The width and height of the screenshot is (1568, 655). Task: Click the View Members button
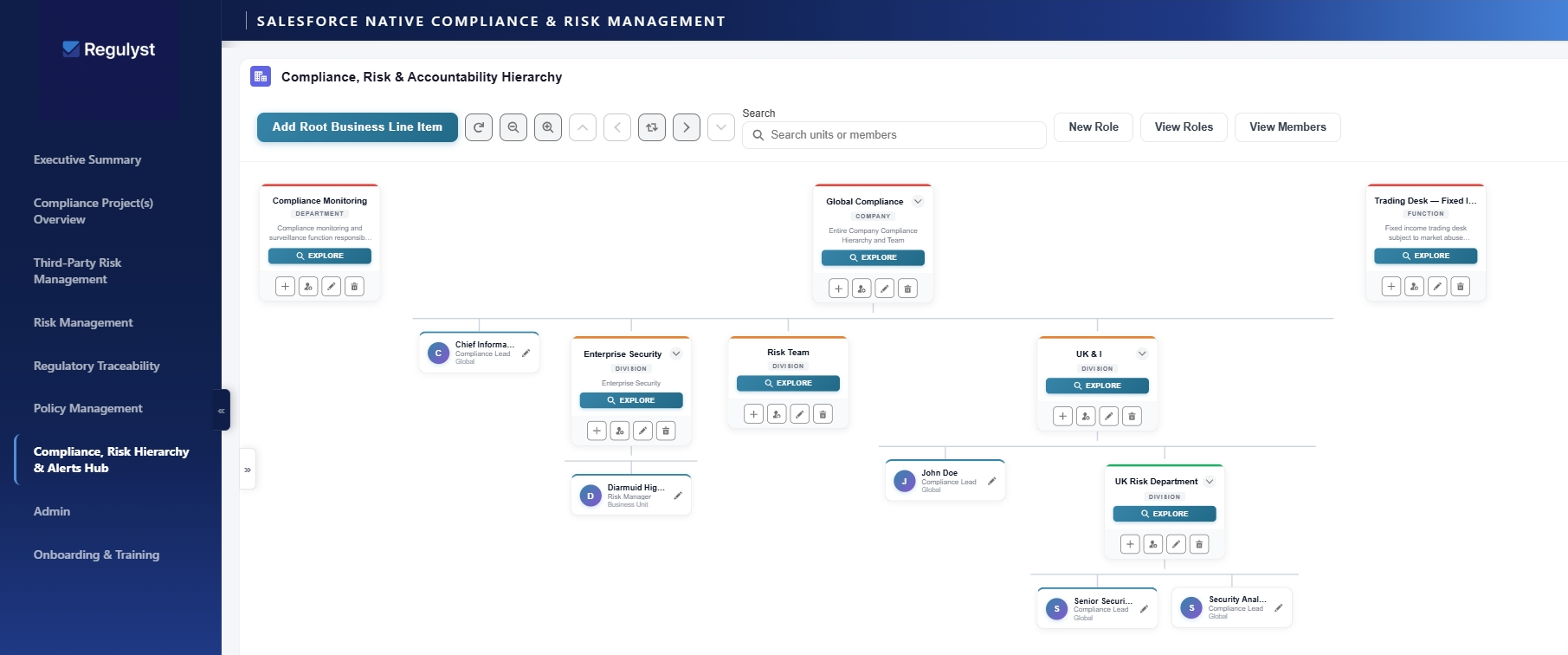click(x=1287, y=127)
